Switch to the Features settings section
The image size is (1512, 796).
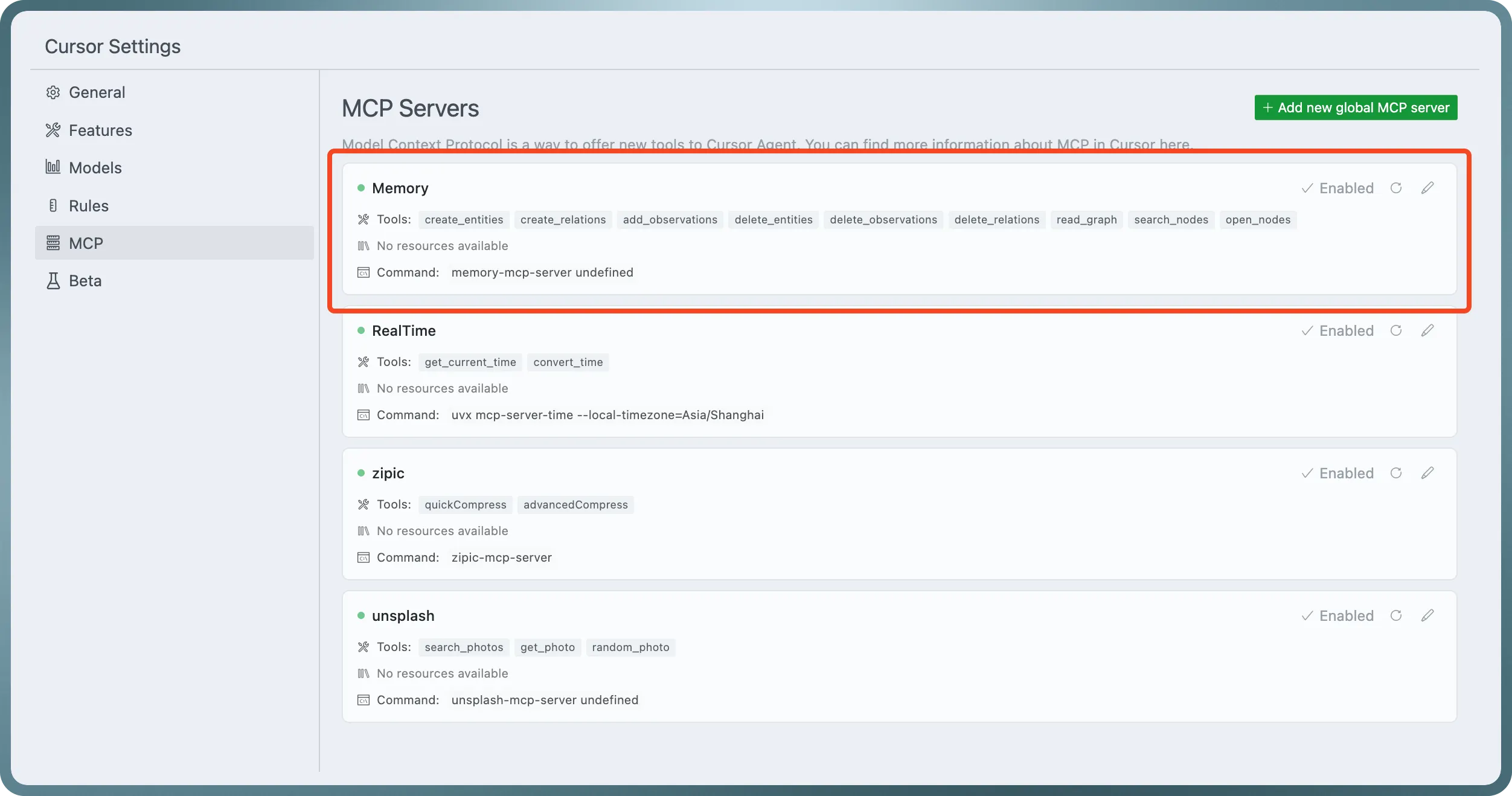click(100, 130)
